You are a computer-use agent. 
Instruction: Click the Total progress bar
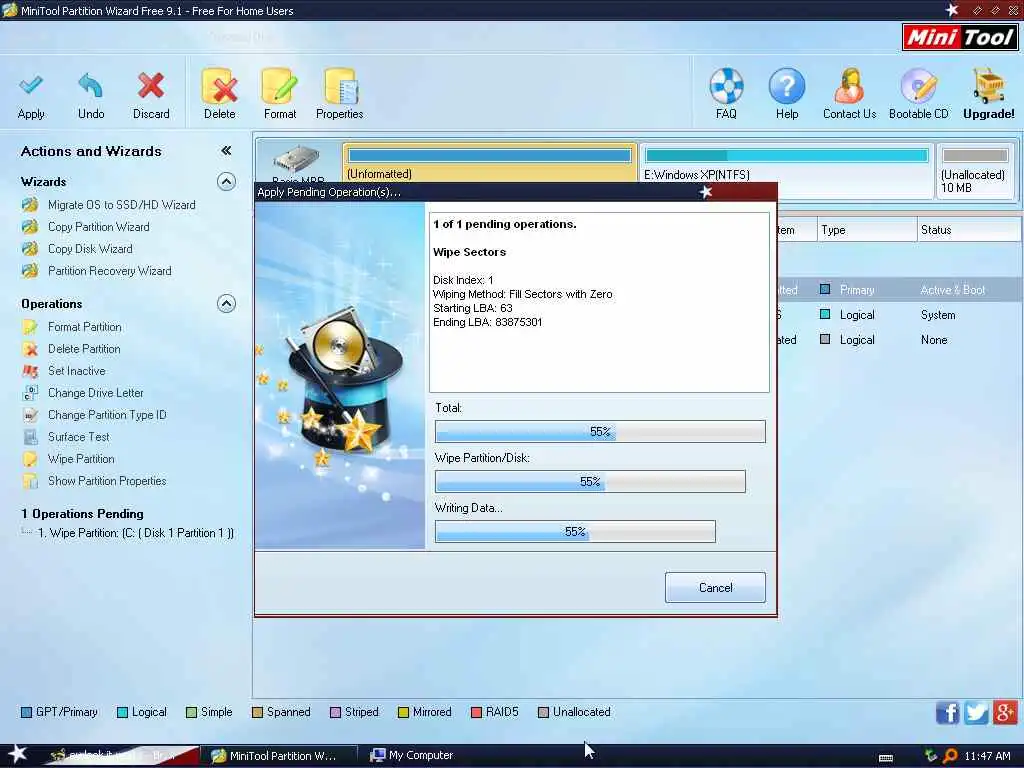click(600, 432)
